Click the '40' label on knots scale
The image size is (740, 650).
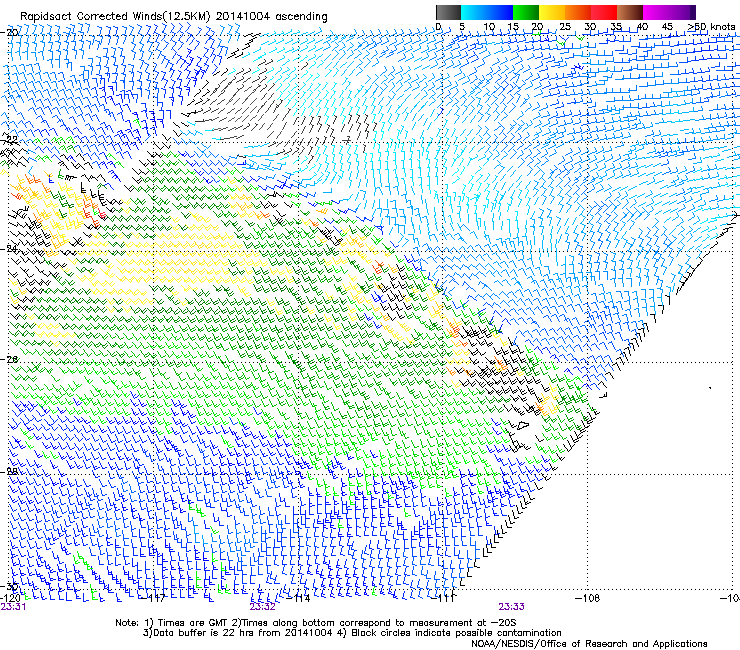click(x=642, y=27)
